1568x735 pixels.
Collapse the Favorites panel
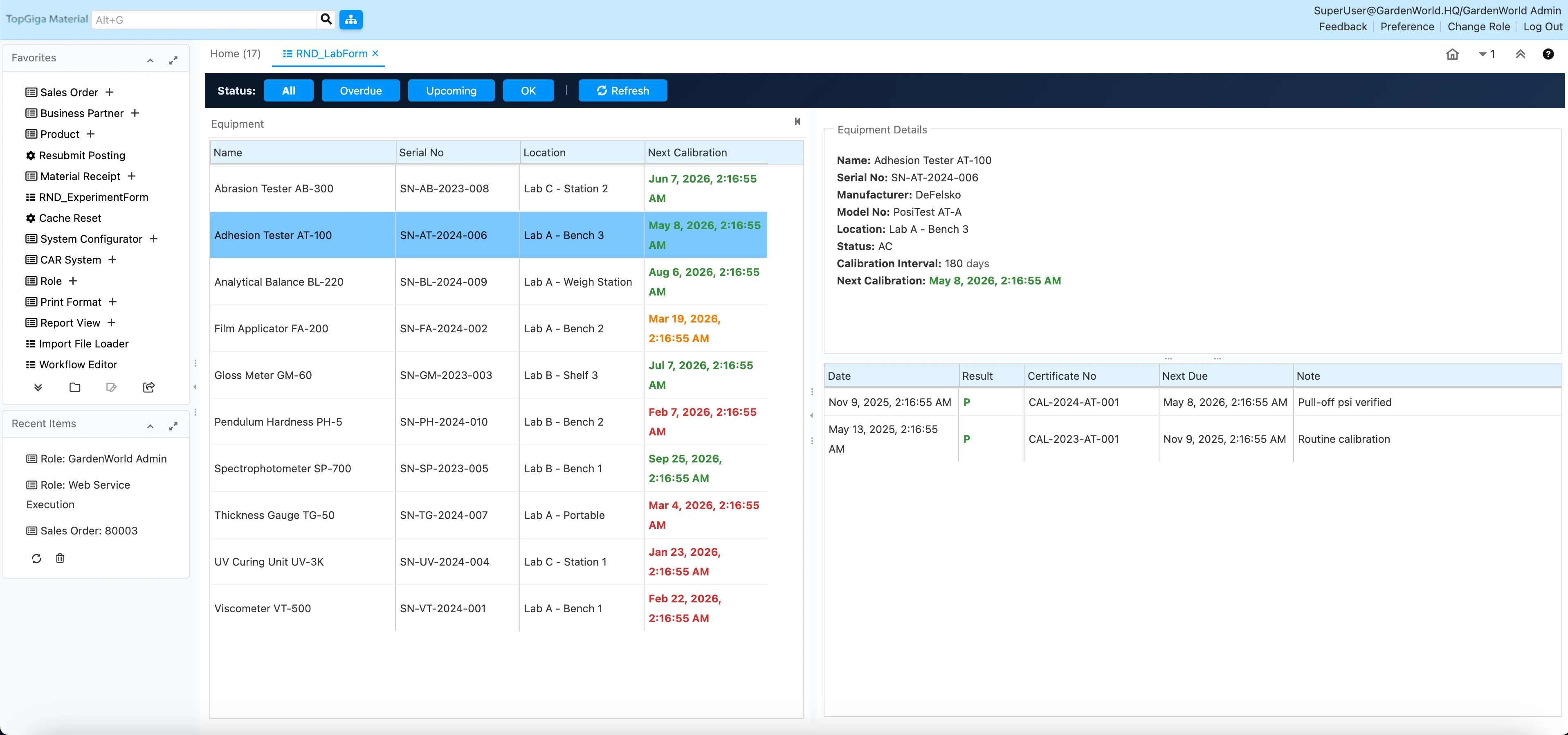151,60
